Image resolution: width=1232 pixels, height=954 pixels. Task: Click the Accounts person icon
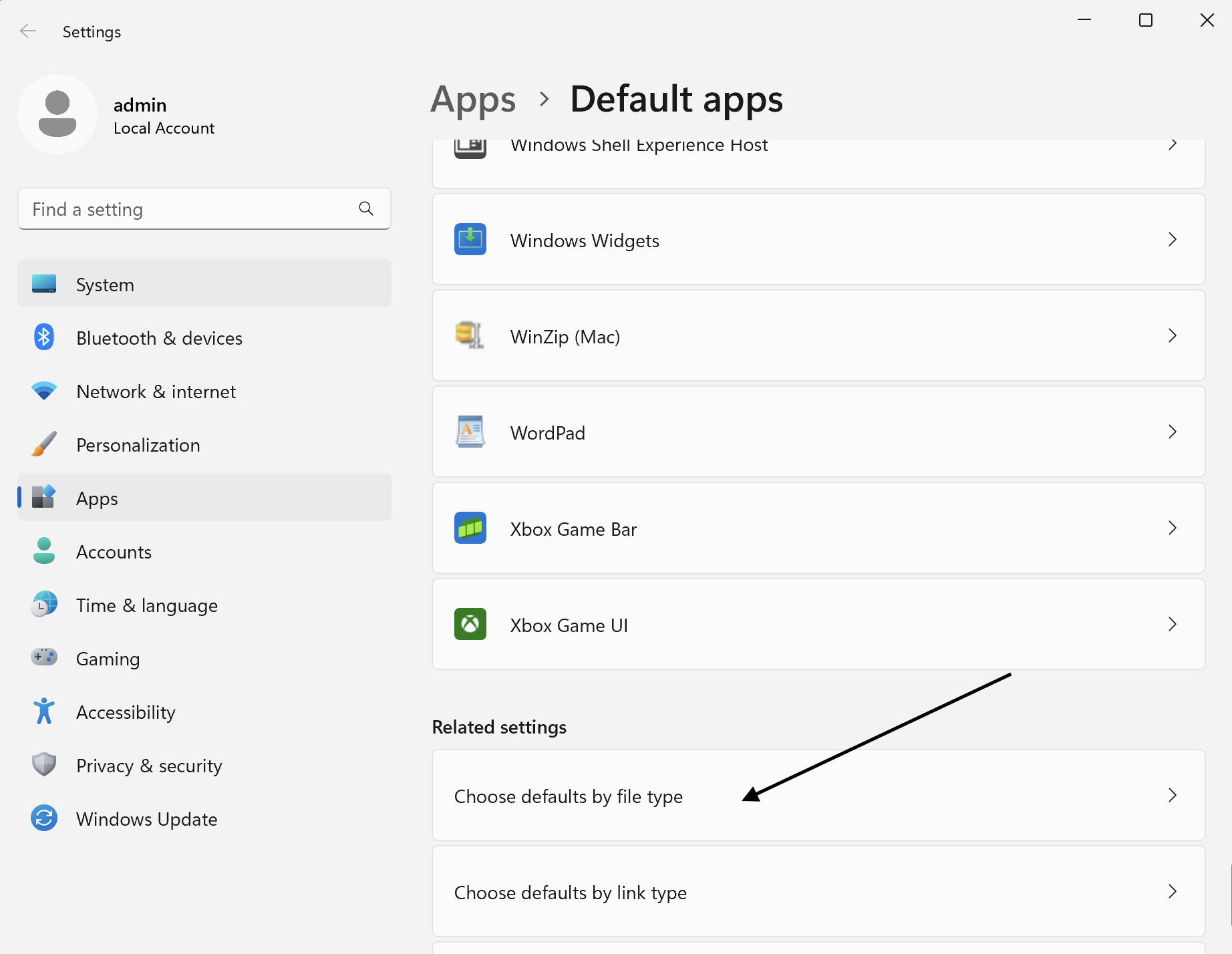tap(44, 551)
